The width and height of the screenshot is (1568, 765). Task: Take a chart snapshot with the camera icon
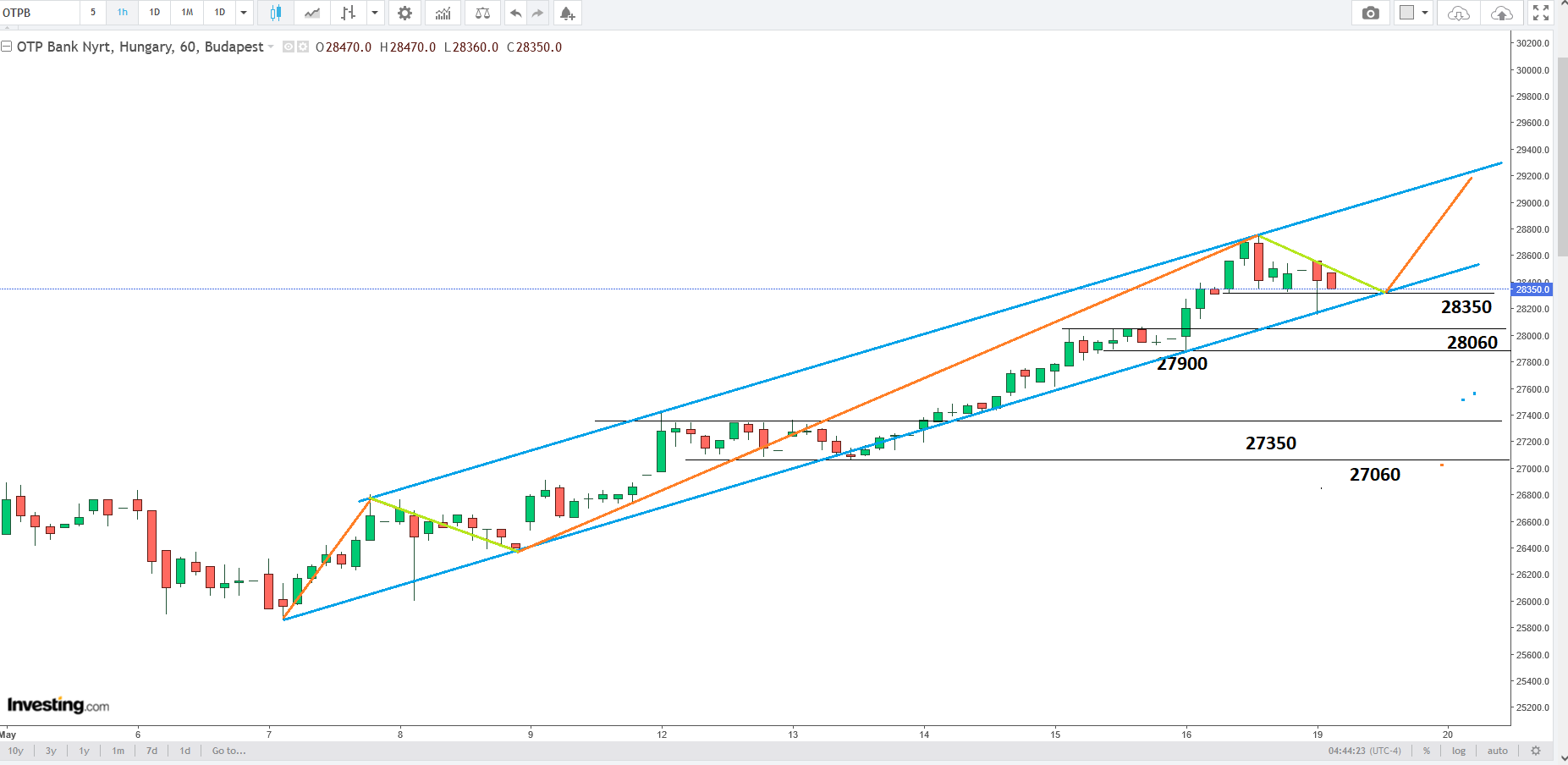coord(1370,13)
